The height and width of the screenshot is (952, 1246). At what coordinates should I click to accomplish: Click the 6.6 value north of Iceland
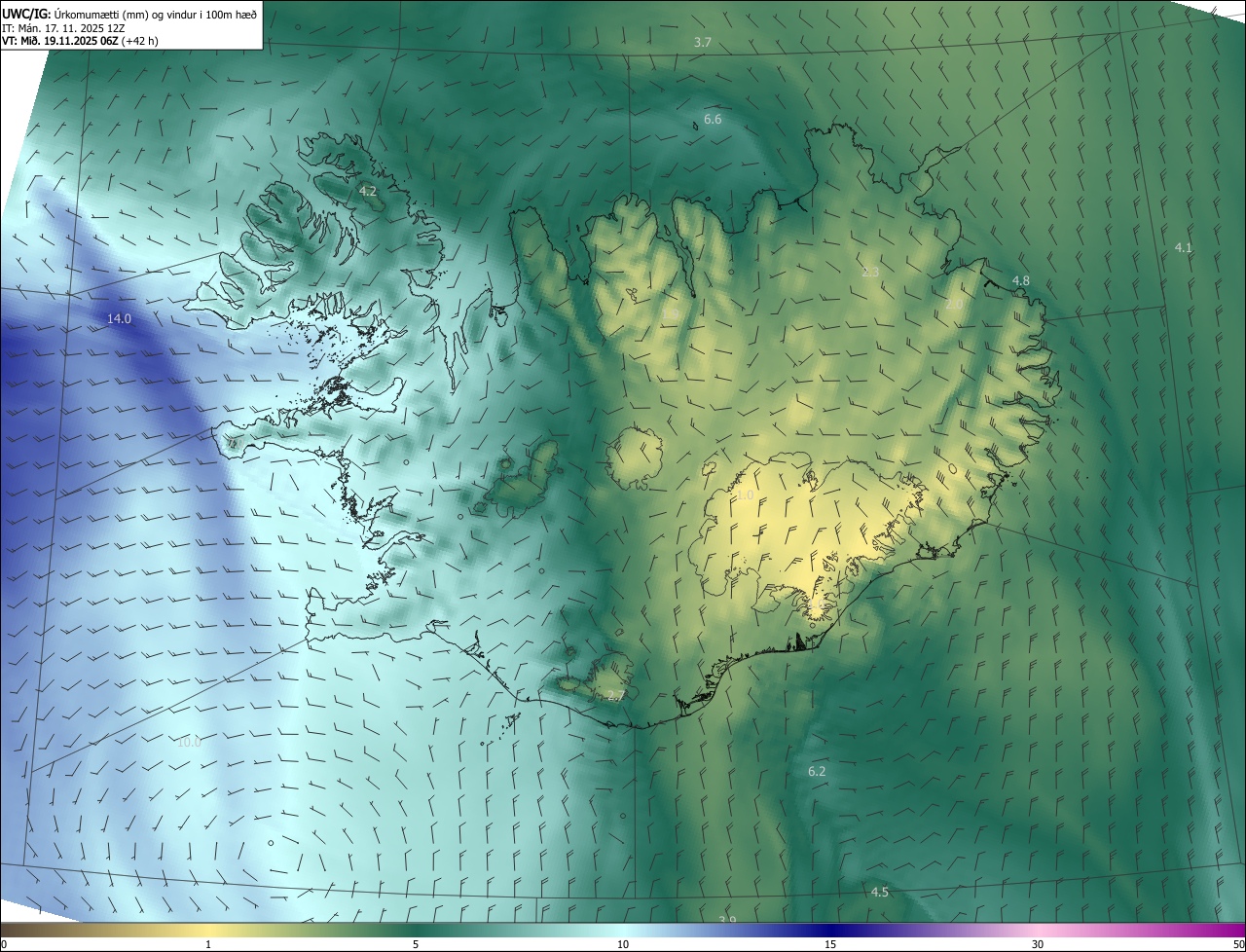tap(713, 119)
